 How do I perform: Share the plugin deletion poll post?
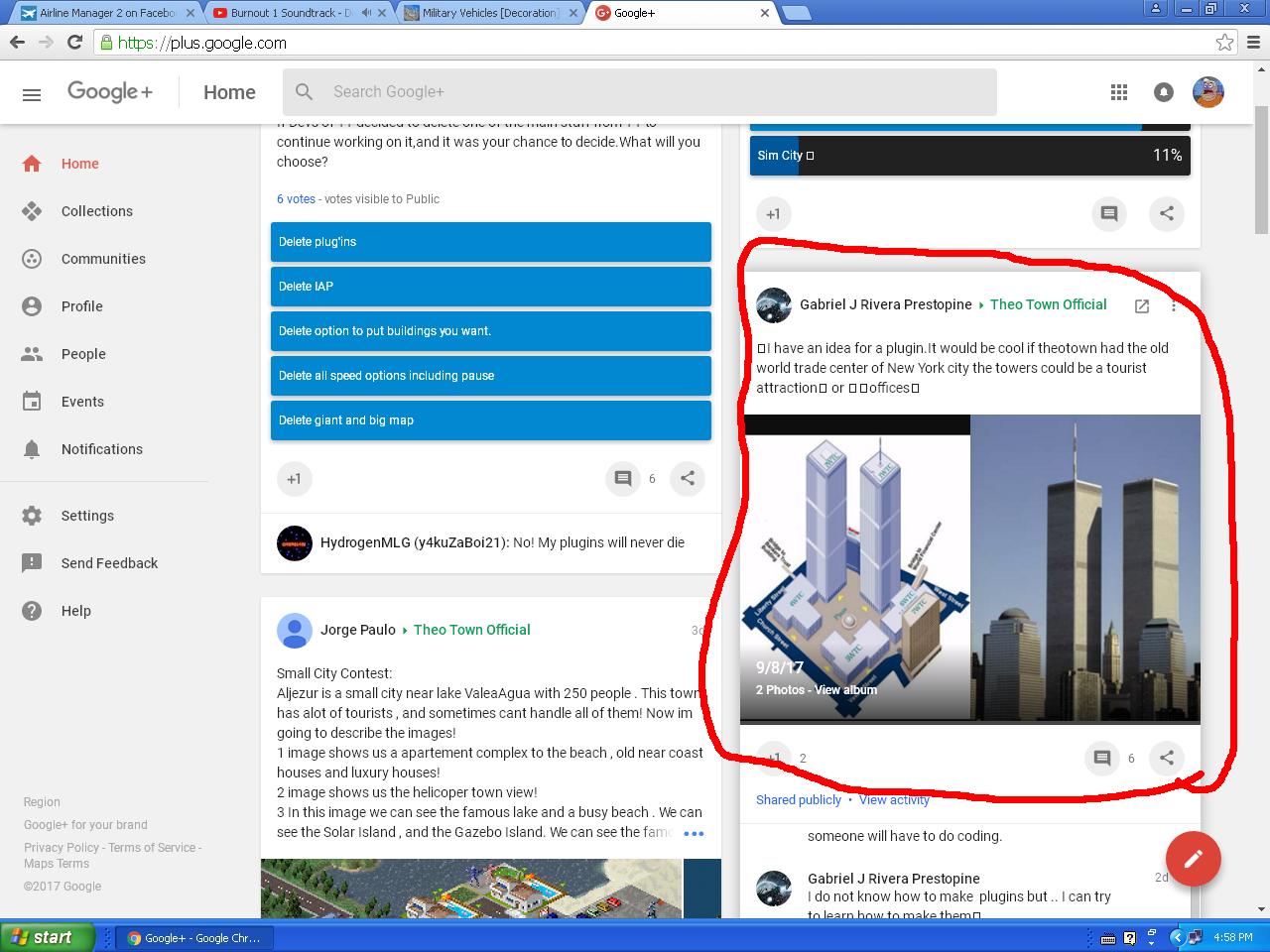click(688, 478)
